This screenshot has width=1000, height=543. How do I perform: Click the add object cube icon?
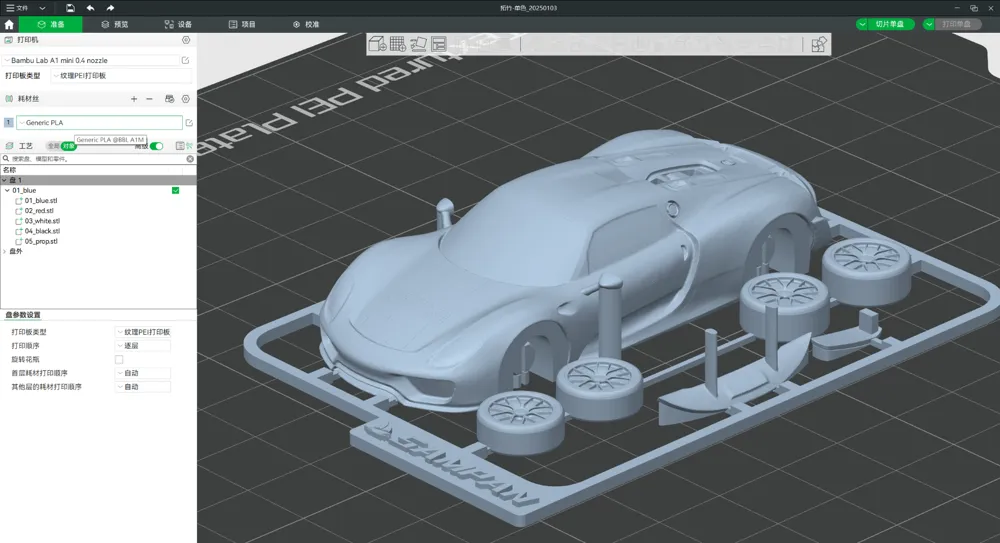(x=378, y=44)
